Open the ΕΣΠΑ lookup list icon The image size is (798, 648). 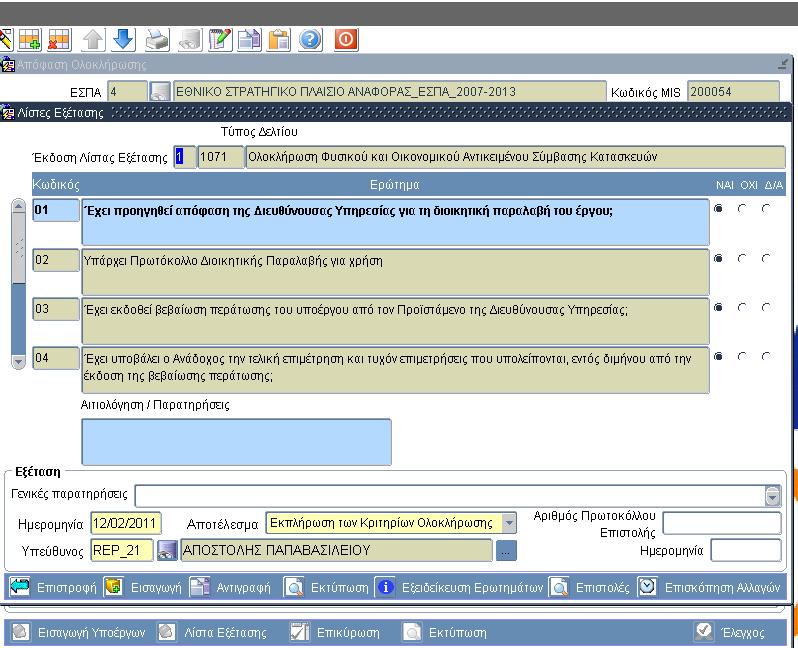point(160,92)
